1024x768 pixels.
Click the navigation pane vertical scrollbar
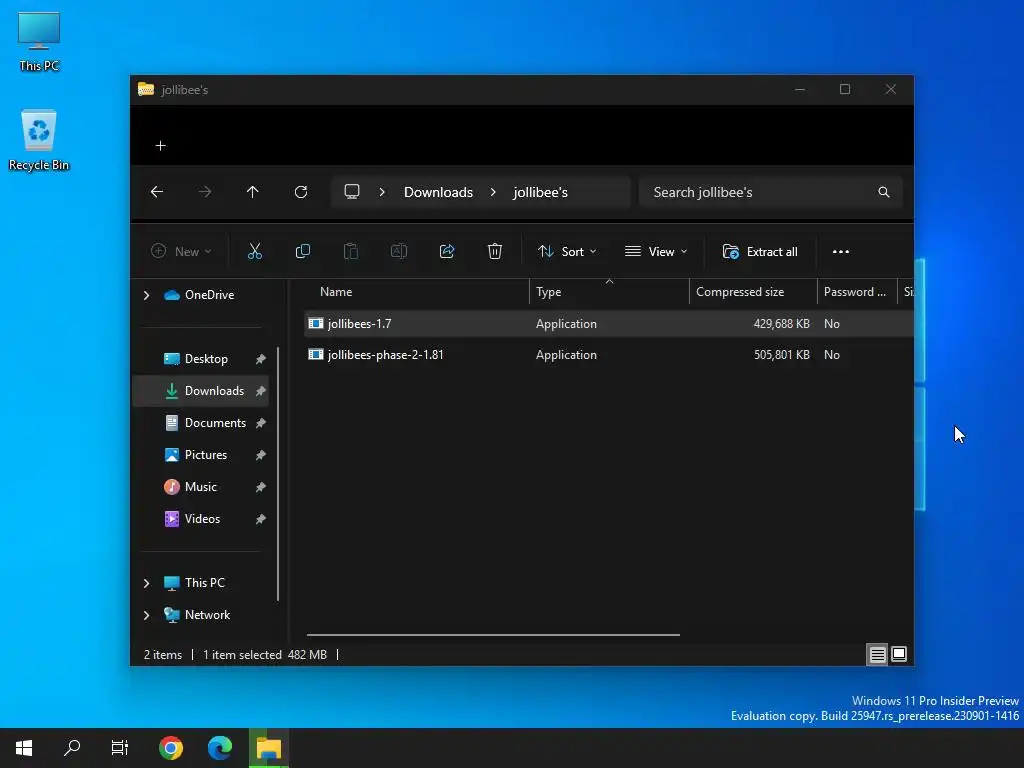pos(279,473)
